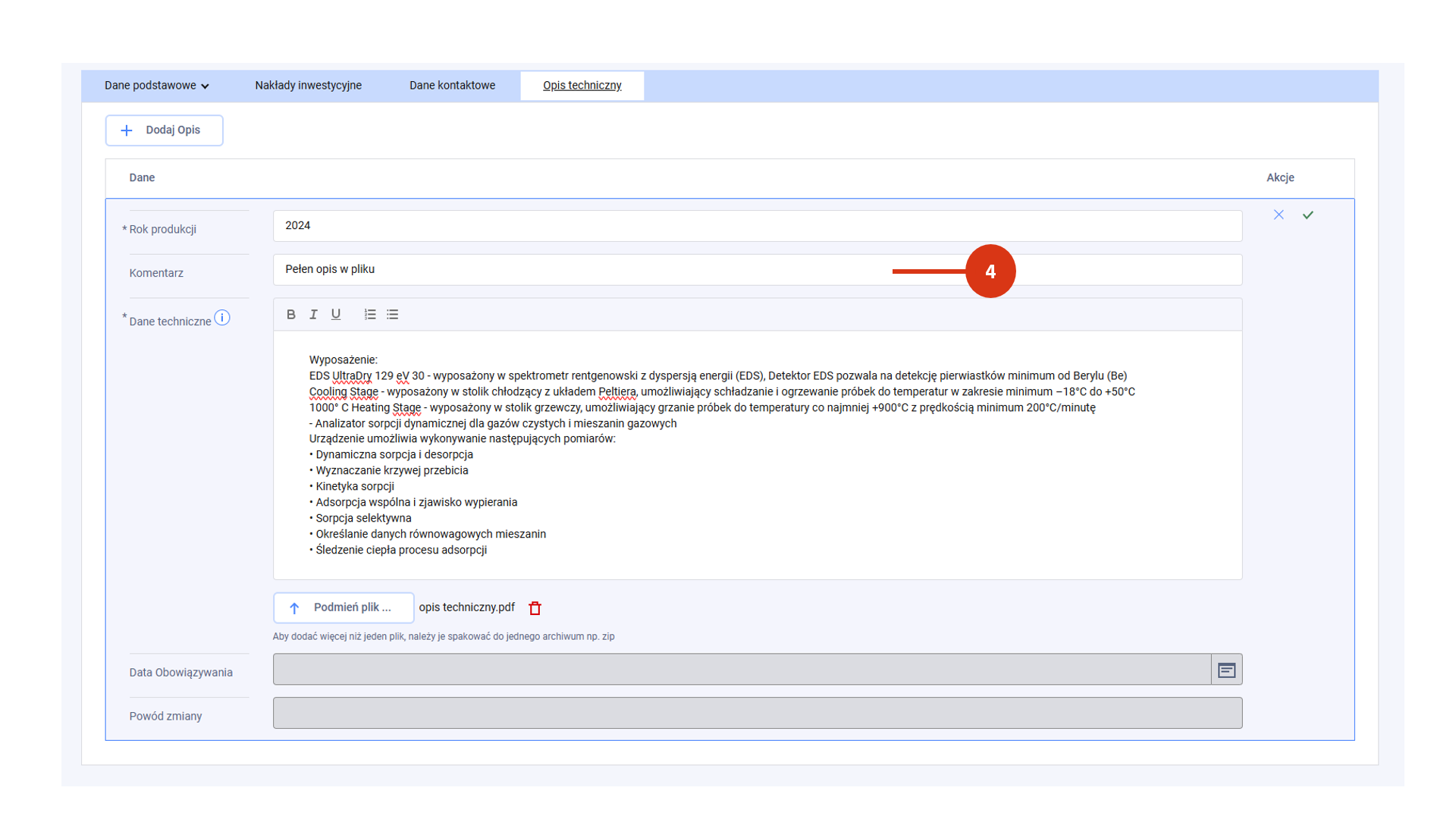The height and width of the screenshot is (819, 1456).
Task: Insert a bulleted list
Action: 392,314
